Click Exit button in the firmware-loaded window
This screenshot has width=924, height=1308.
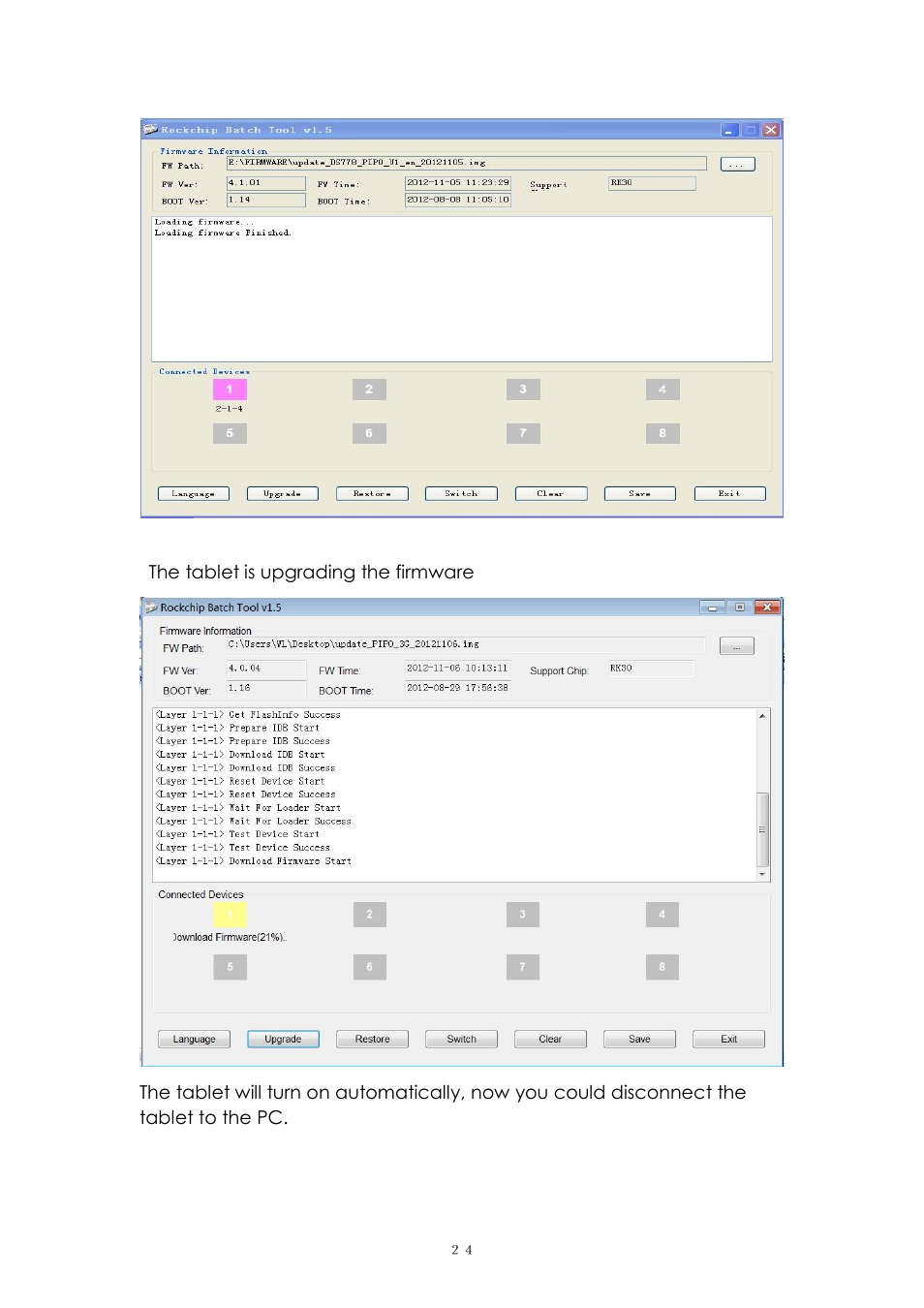[729, 493]
